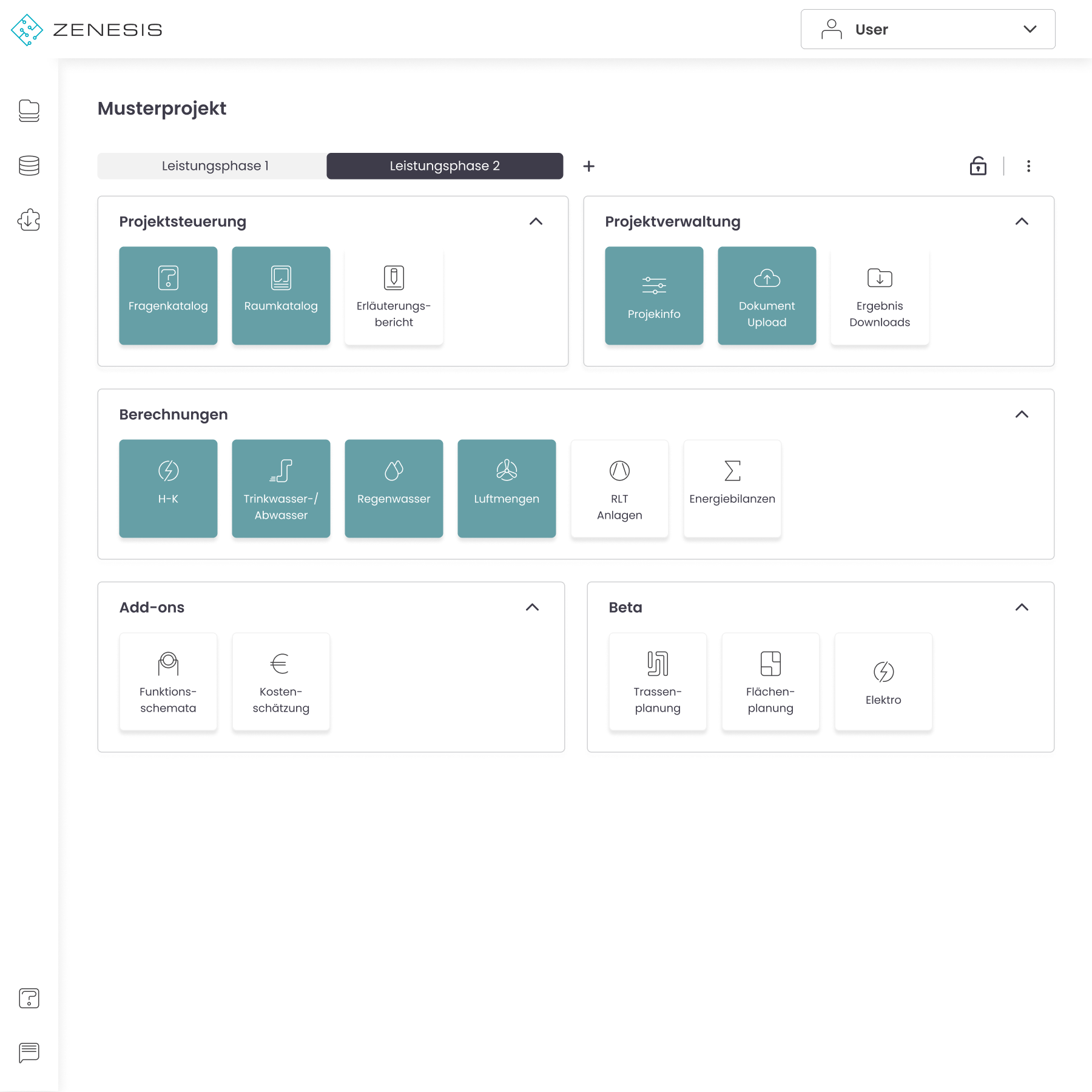
Task: Open the Energiebilanzen tile
Action: (x=732, y=488)
